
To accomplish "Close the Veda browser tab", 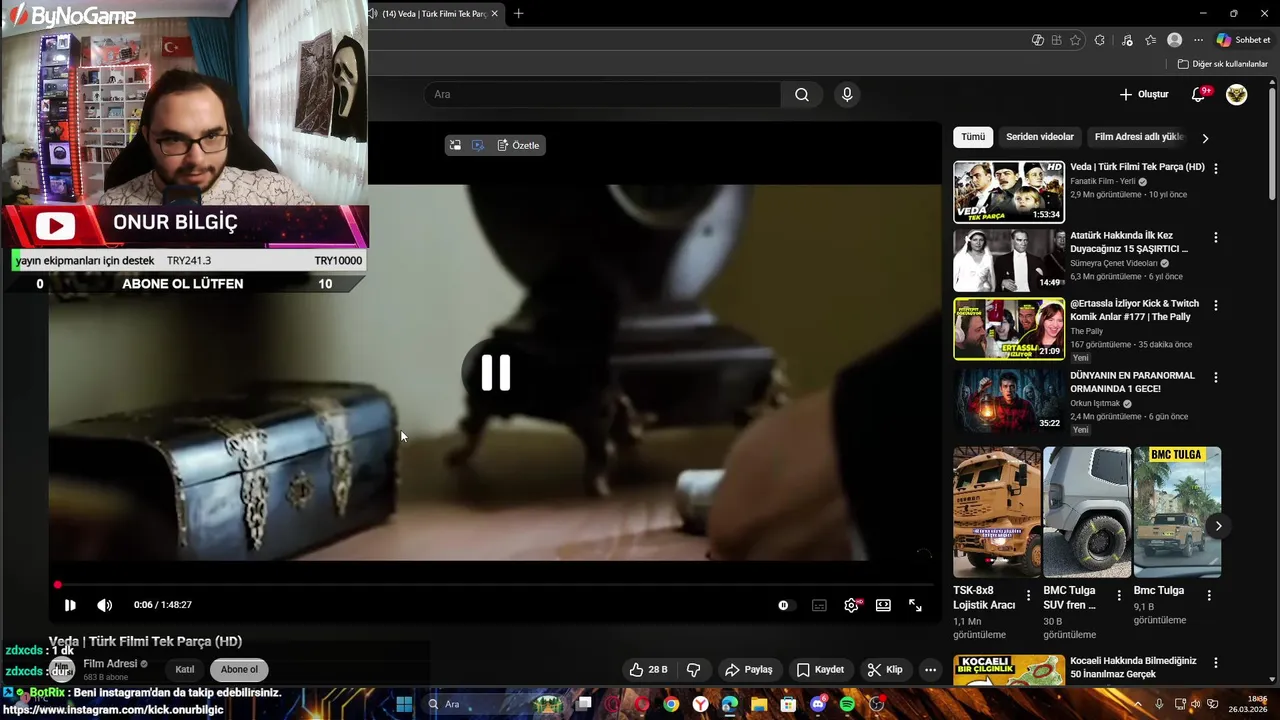I will [x=494, y=14].
